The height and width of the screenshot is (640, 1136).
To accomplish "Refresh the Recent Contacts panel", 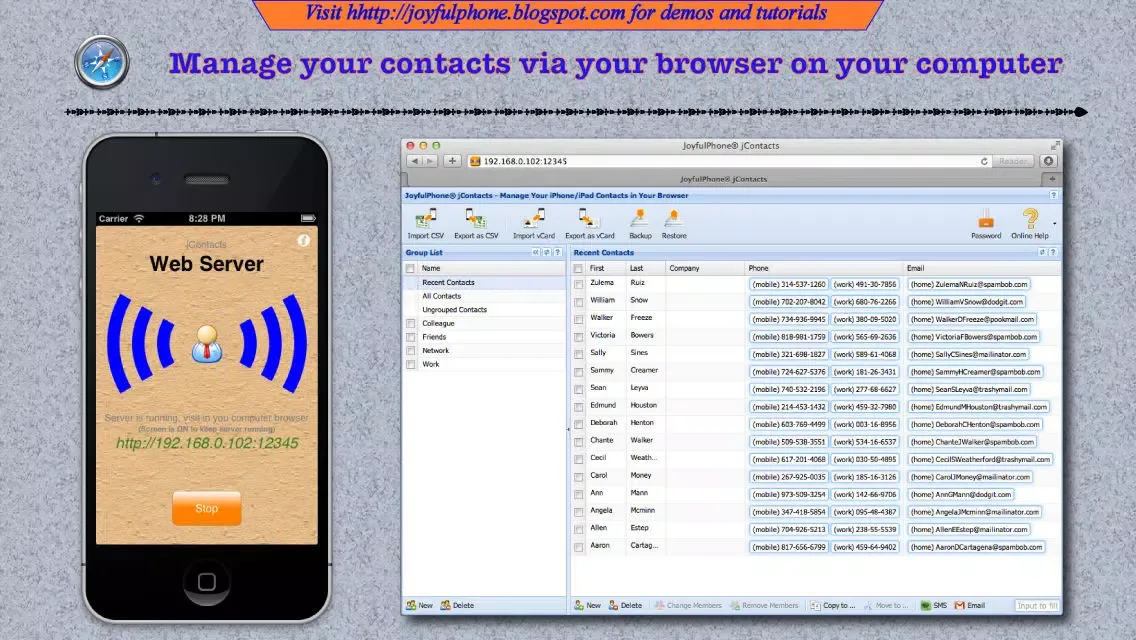I will [1042, 252].
